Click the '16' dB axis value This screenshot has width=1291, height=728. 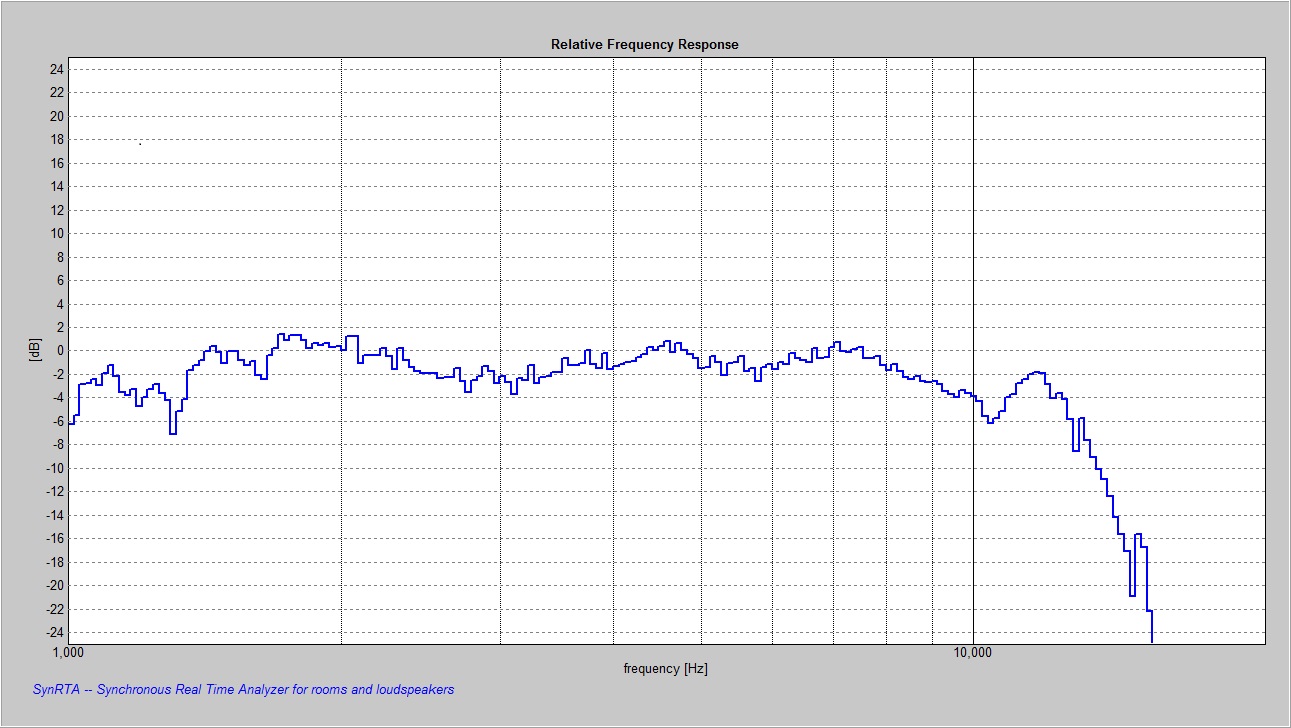[x=57, y=163]
